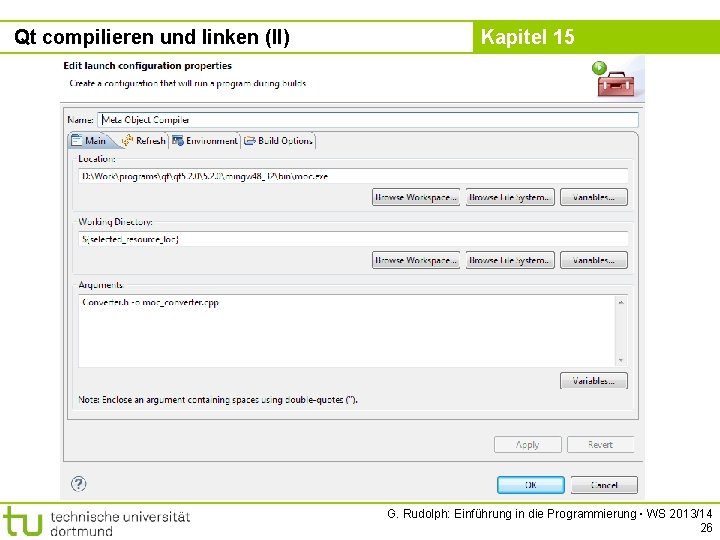
Task: Click the Working Directory input field
Action: [x=353, y=239]
